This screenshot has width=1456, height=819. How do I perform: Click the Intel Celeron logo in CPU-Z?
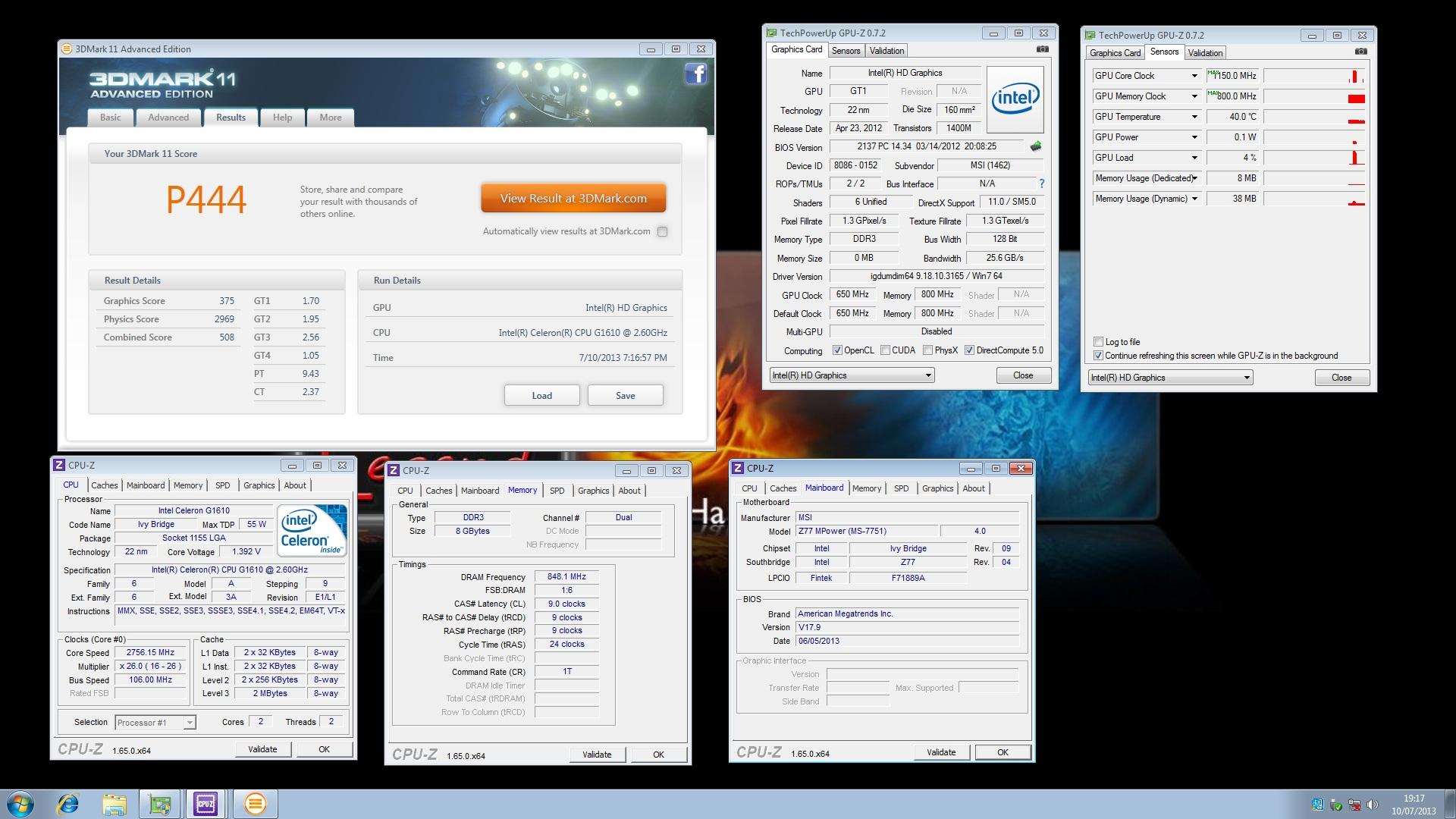(x=312, y=531)
